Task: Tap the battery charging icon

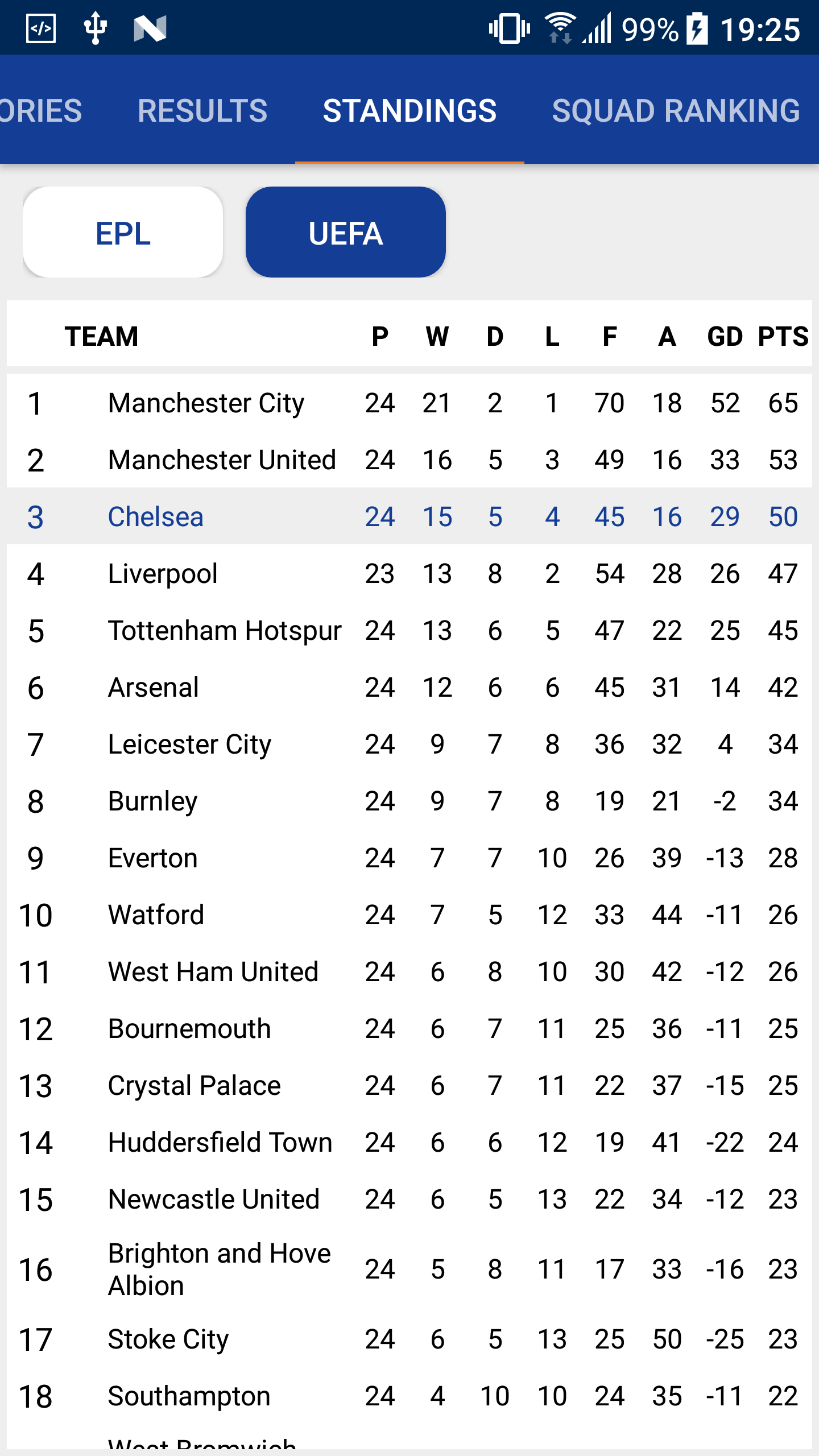Action: coord(697,28)
